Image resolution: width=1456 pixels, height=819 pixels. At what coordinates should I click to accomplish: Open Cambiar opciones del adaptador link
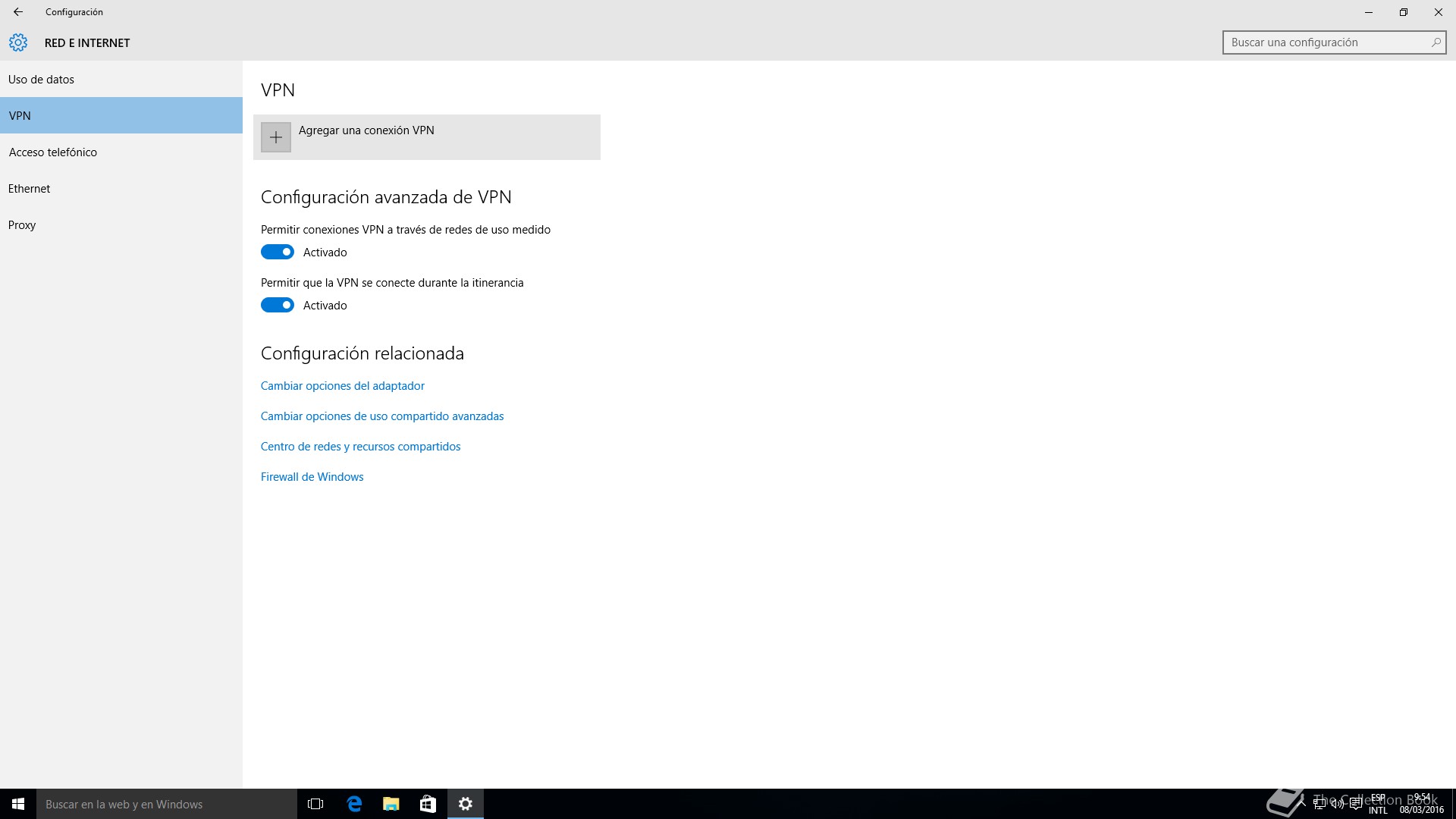[x=342, y=386]
